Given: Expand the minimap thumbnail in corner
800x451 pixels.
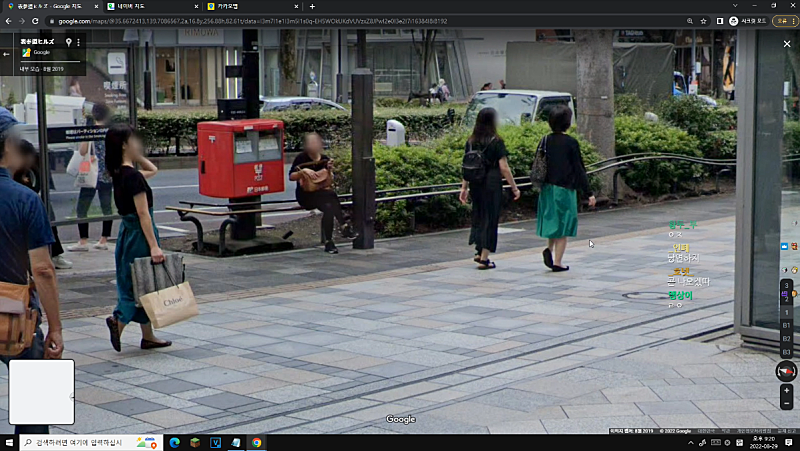Looking at the screenshot, I should [41, 392].
